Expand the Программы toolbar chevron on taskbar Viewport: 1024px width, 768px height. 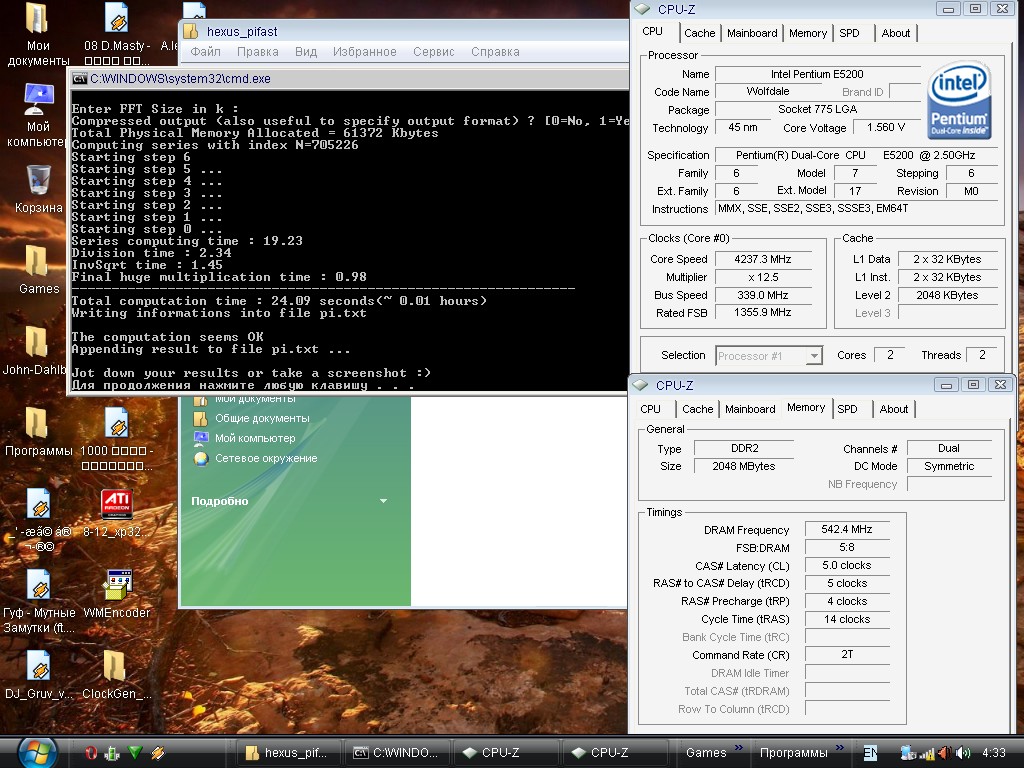pyautogui.click(x=840, y=747)
